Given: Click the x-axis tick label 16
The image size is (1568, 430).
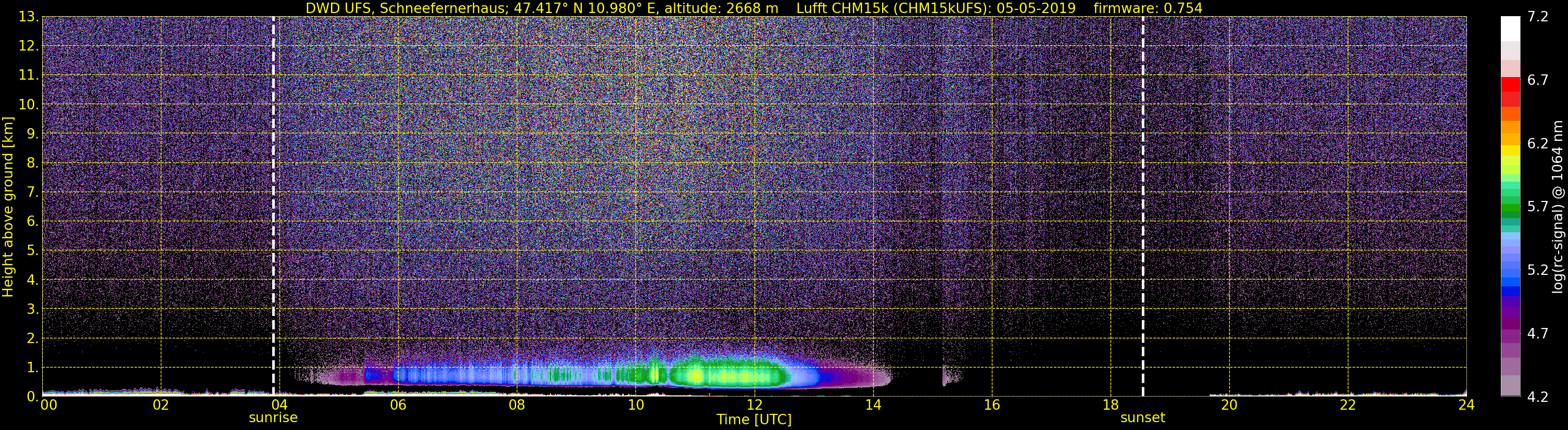Looking at the screenshot, I should [x=991, y=405].
